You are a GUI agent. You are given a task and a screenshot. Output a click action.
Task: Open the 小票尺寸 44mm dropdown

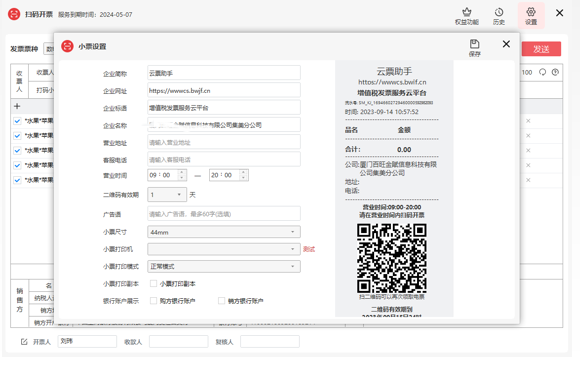(x=224, y=232)
